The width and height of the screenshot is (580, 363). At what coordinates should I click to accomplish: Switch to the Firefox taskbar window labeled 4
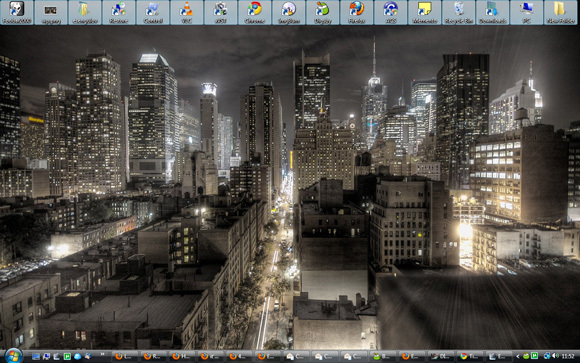click(x=238, y=356)
